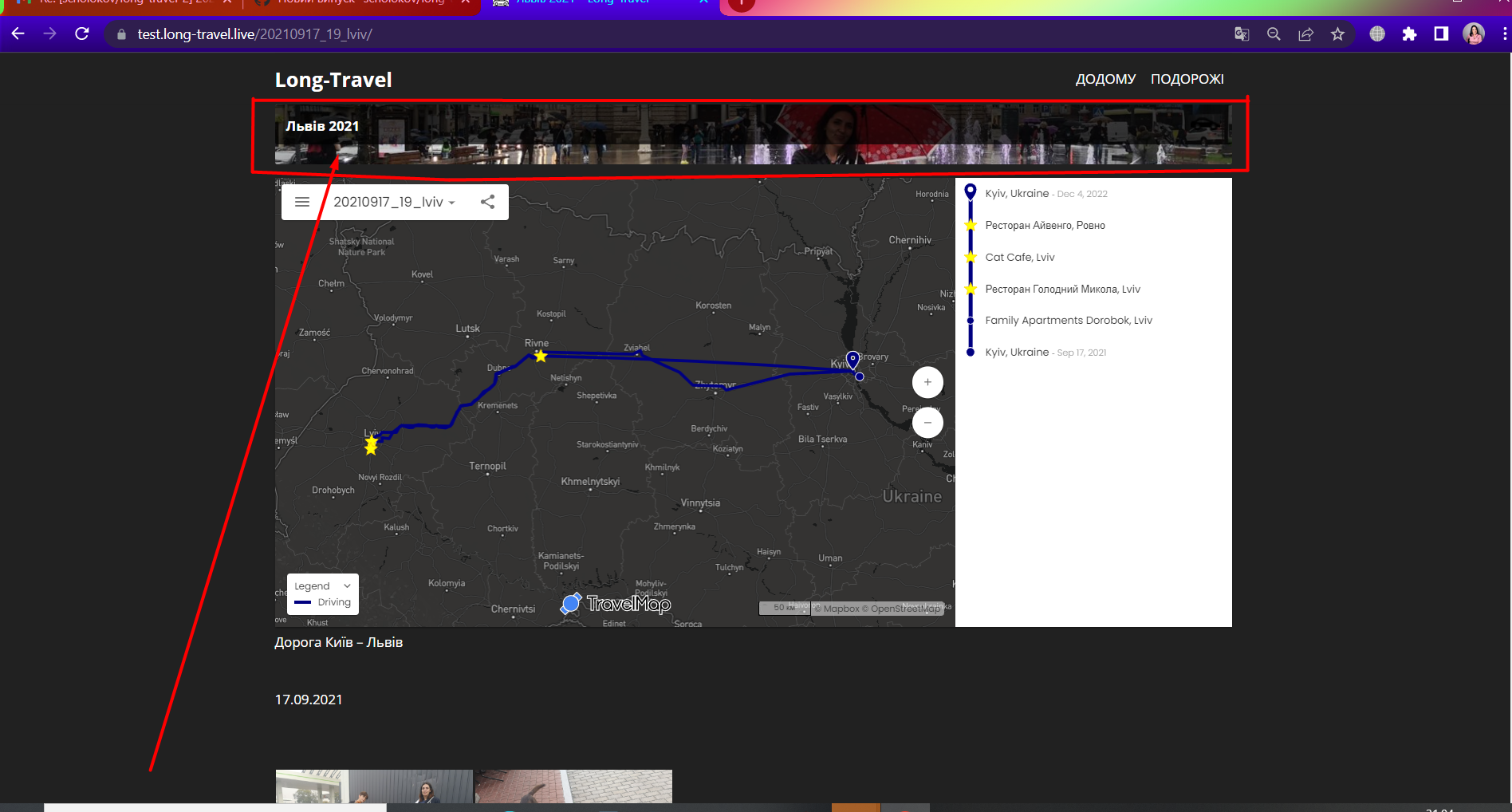The height and width of the screenshot is (812, 1512).
Task: Open the map hamburger menu
Action: click(302, 202)
